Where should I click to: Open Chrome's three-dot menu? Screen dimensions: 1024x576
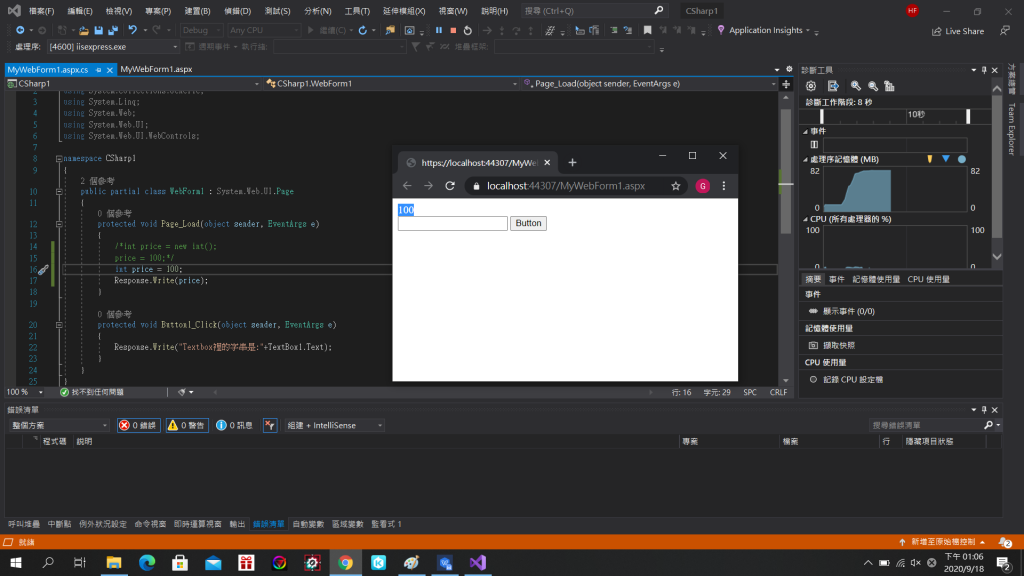click(724, 186)
